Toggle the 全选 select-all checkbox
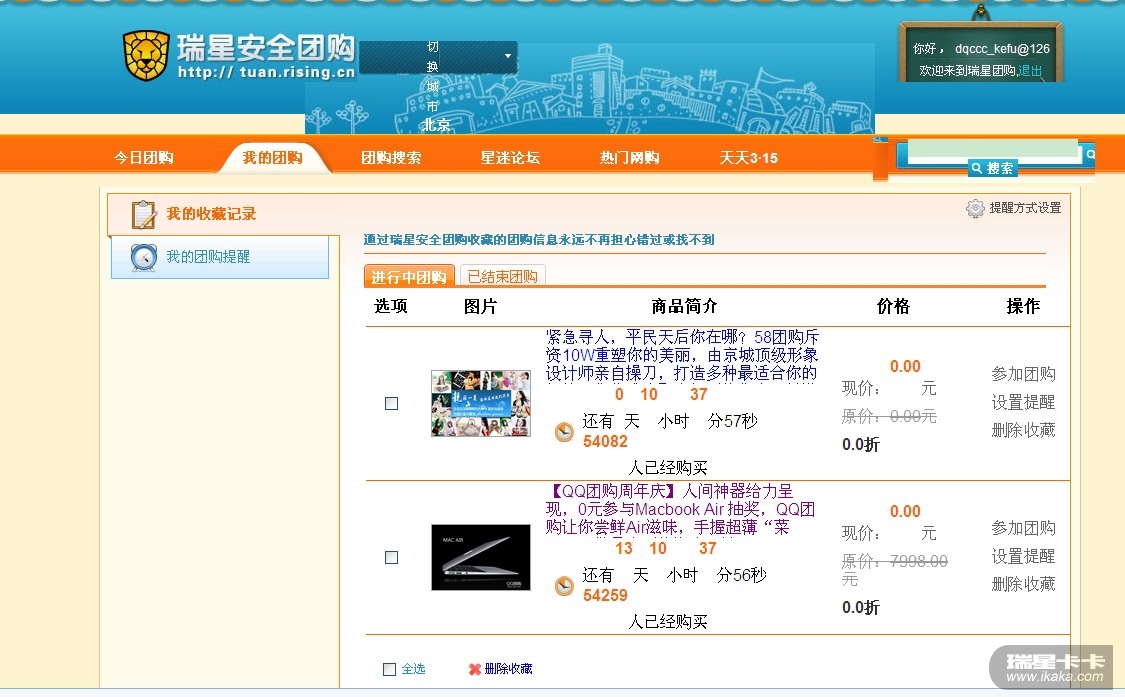 pos(389,669)
